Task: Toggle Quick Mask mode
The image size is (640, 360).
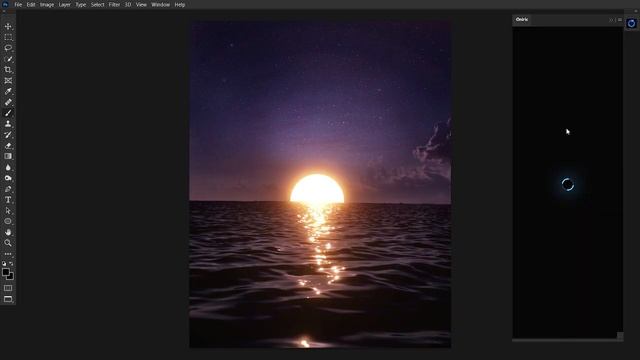Action: (8, 288)
